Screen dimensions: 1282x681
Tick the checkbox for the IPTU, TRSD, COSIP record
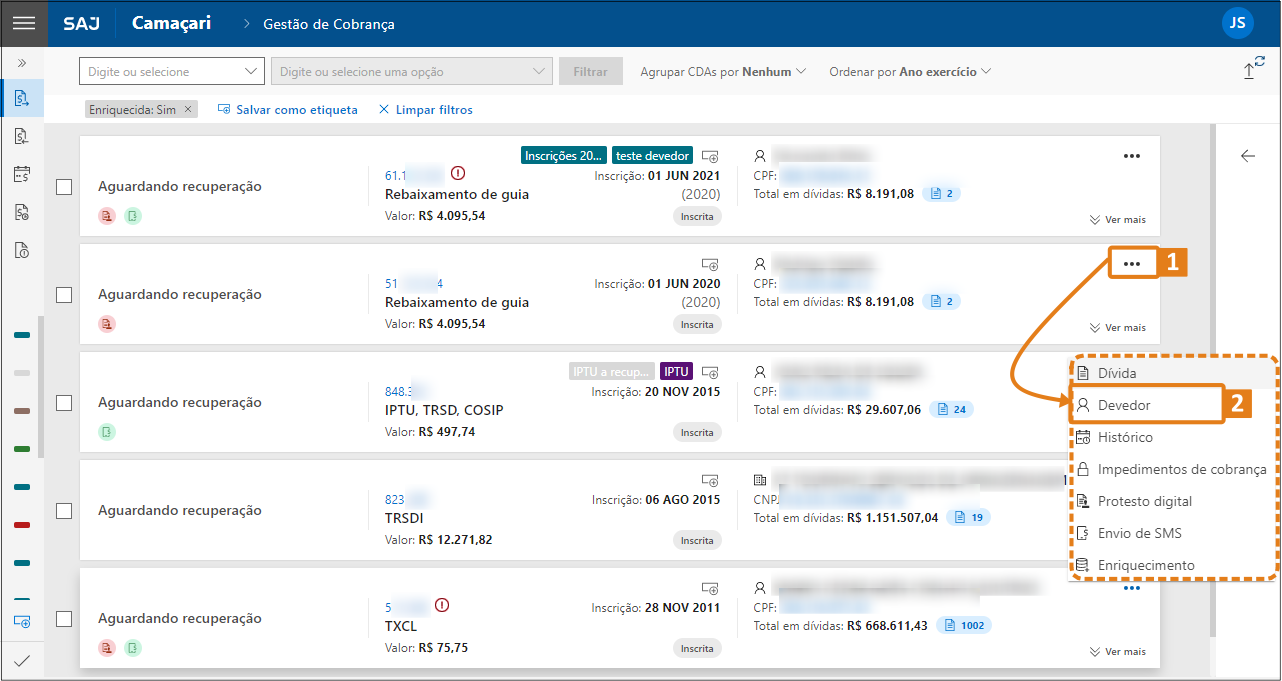64,403
